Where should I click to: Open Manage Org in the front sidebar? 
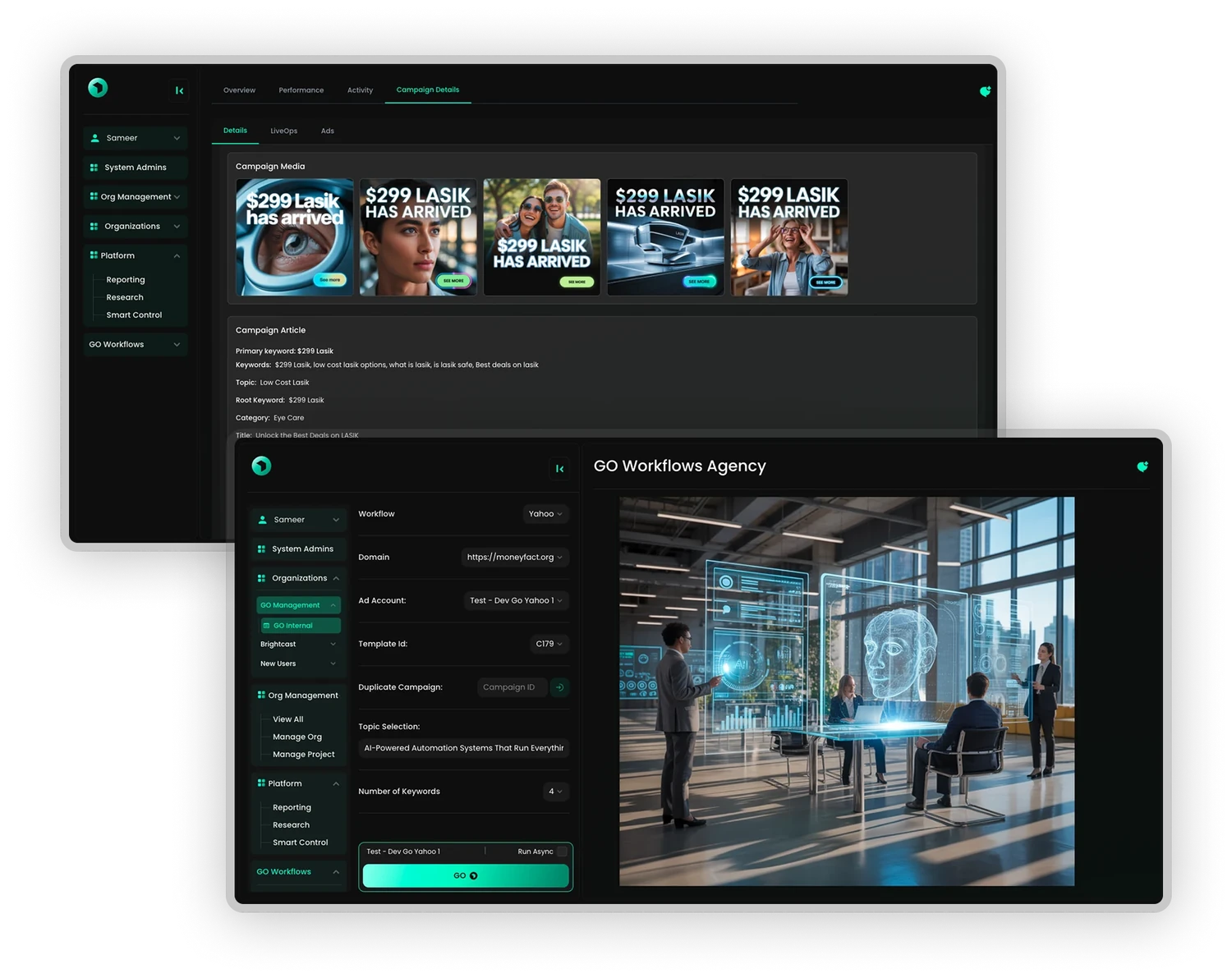pos(297,737)
